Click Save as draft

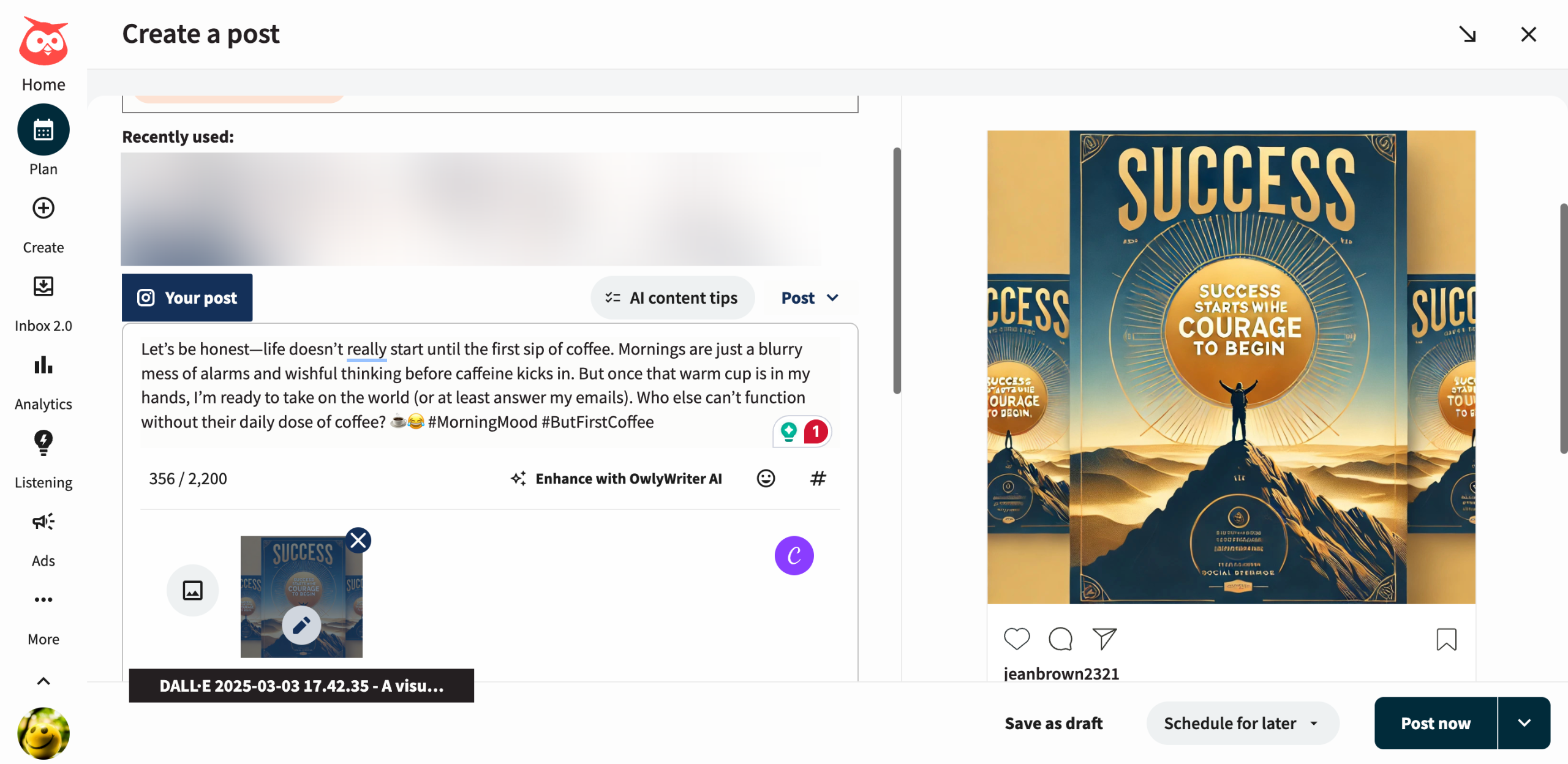pos(1053,723)
